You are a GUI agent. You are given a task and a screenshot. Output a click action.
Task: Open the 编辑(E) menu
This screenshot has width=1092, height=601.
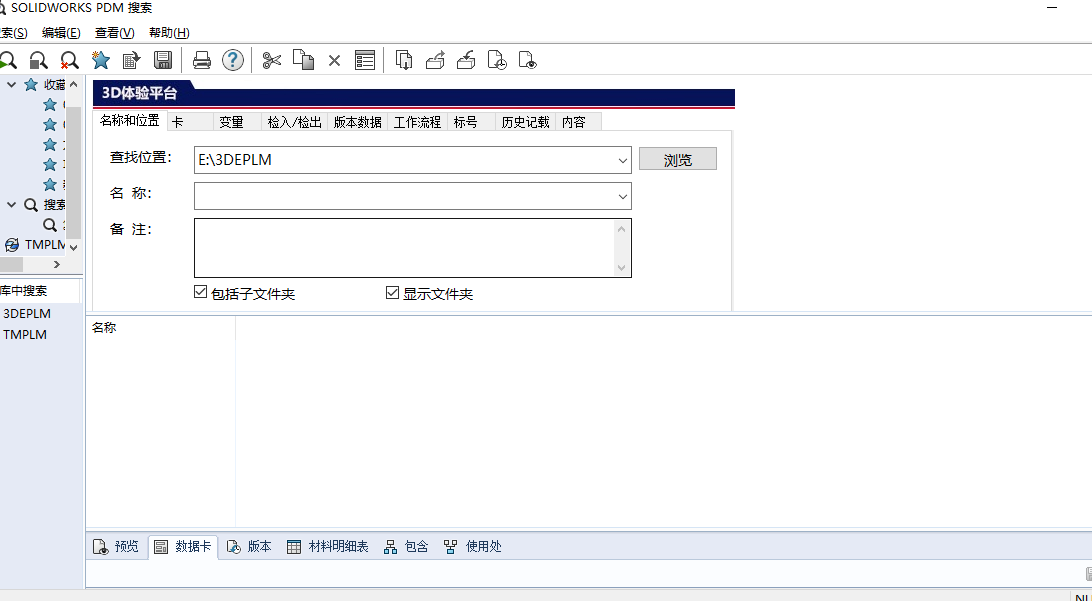(x=61, y=33)
